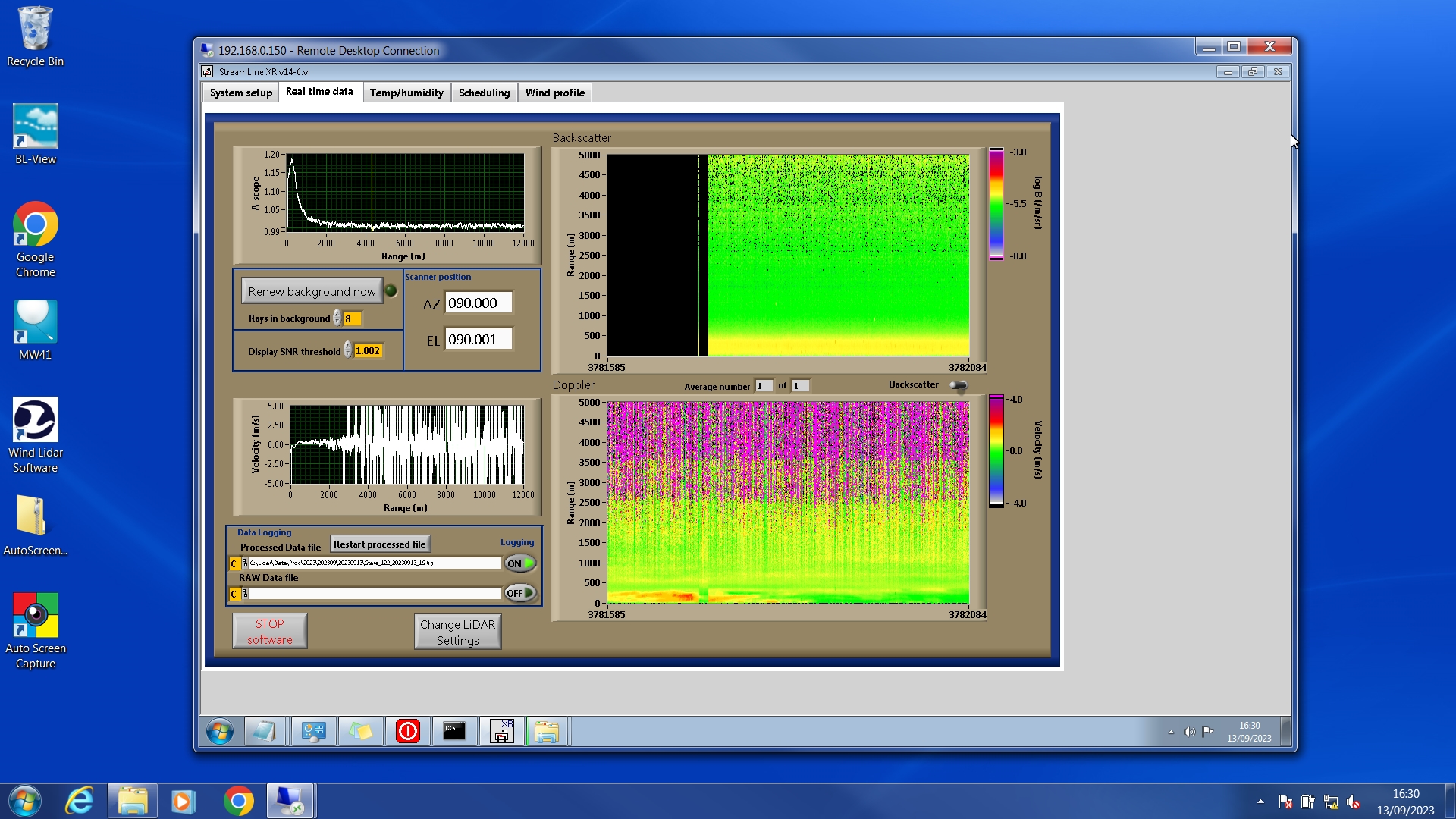
Task: Open the Temp/humidity tab
Action: click(406, 93)
